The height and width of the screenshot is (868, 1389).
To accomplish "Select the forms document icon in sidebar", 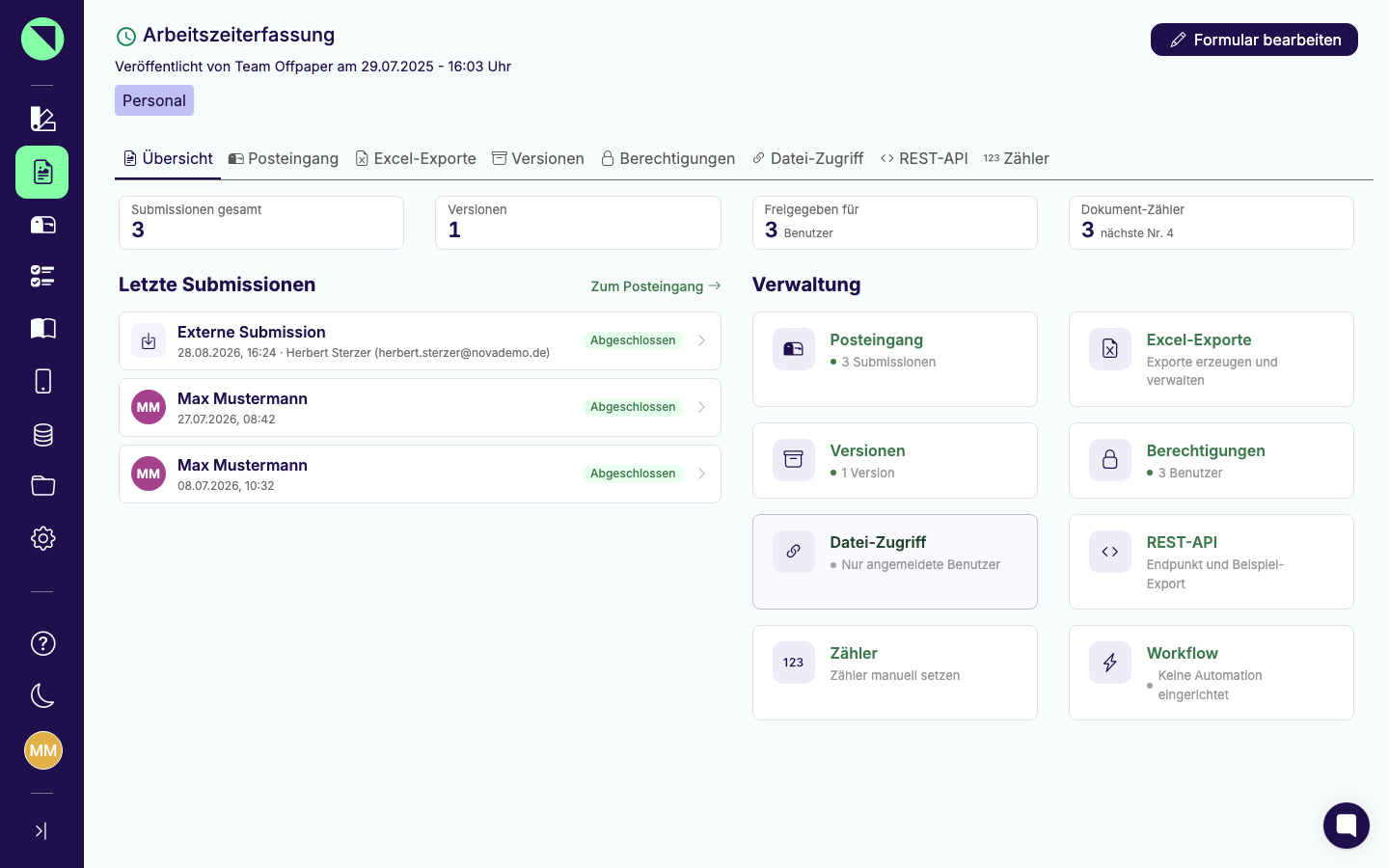I will (x=42, y=172).
